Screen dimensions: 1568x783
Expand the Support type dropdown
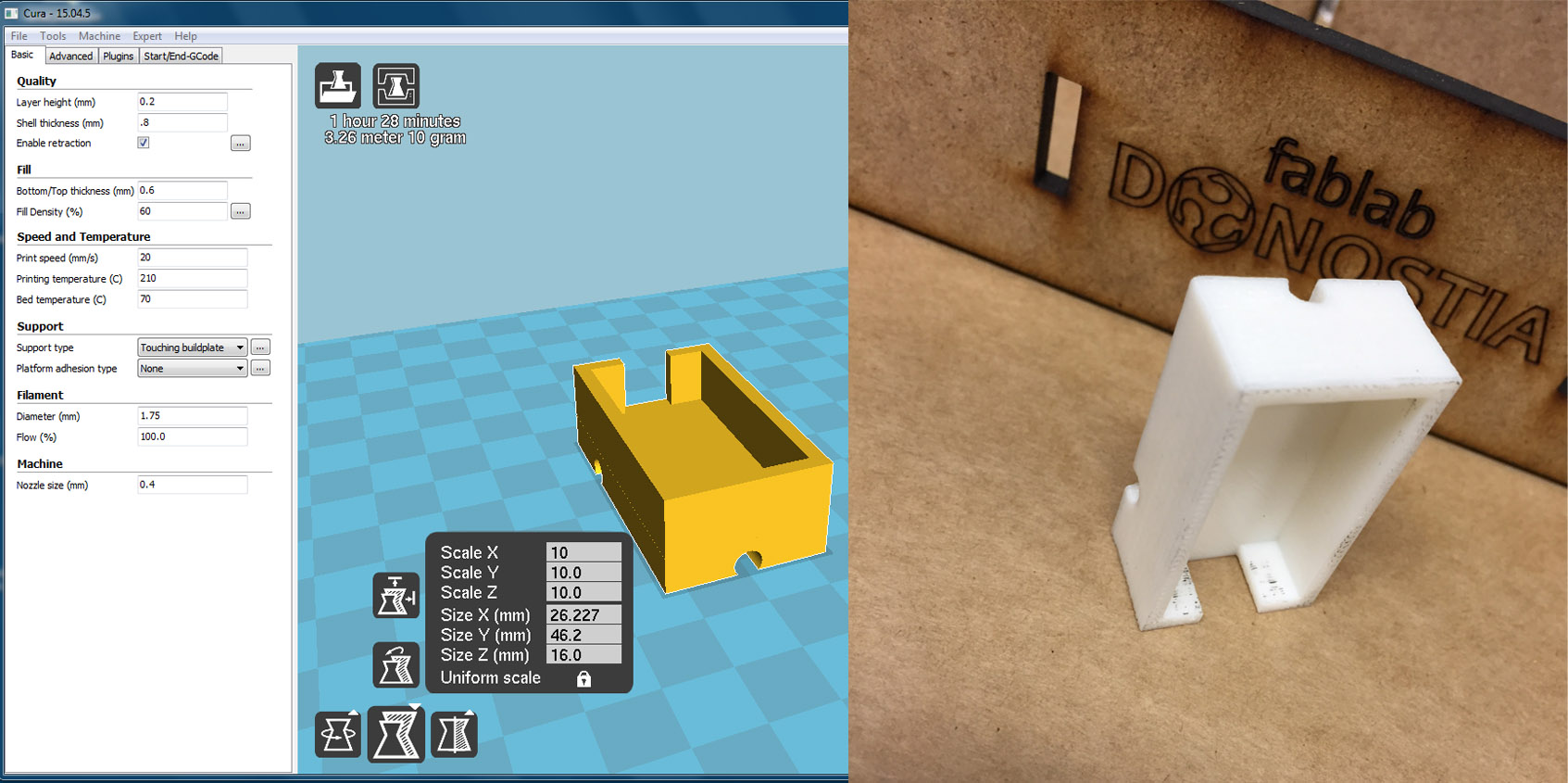point(193,347)
